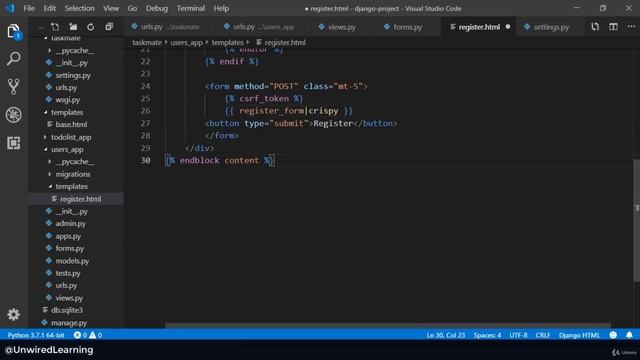Place cursor on line 27 button code

pos(301,123)
